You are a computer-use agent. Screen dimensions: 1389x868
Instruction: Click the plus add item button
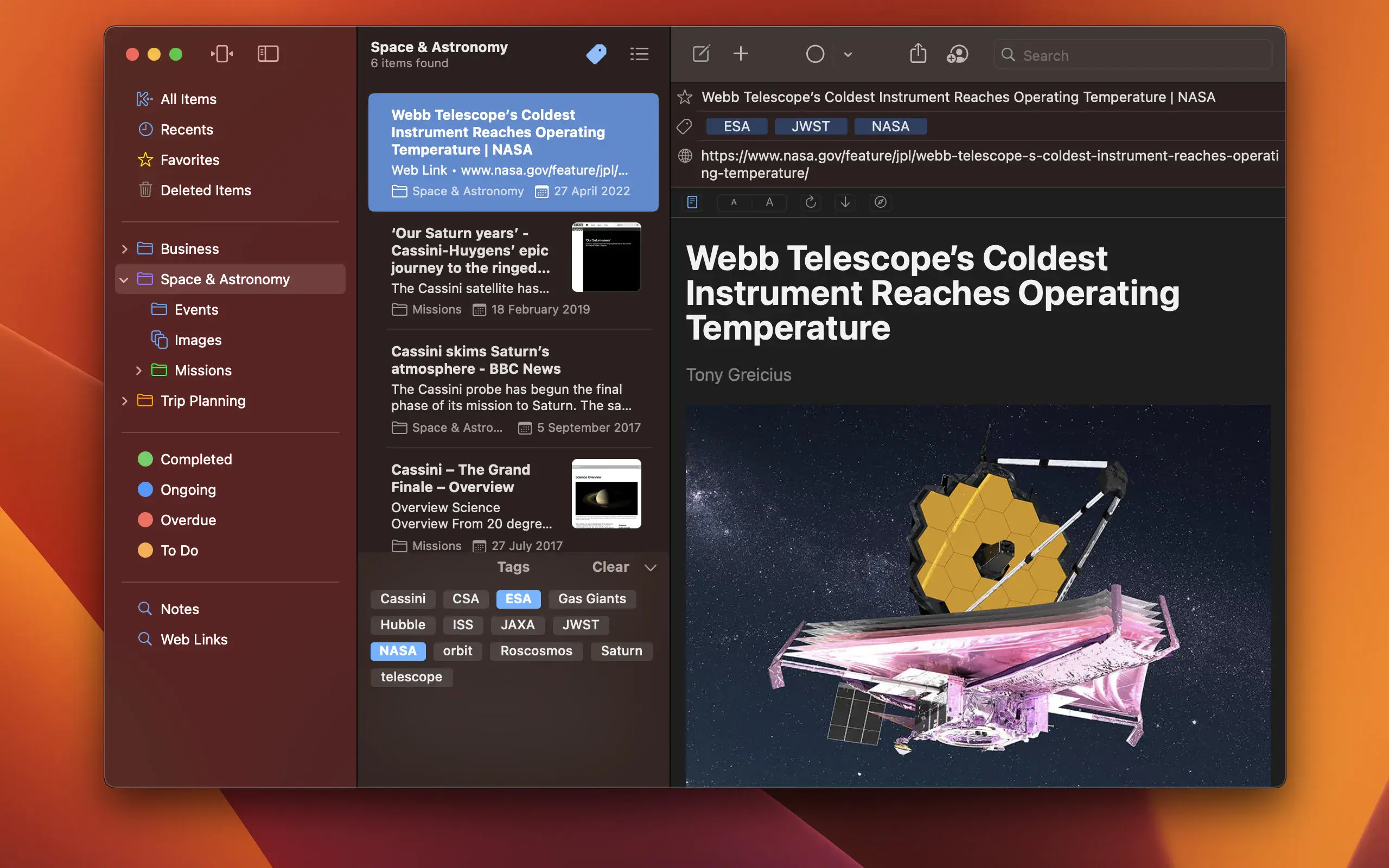[741, 54]
